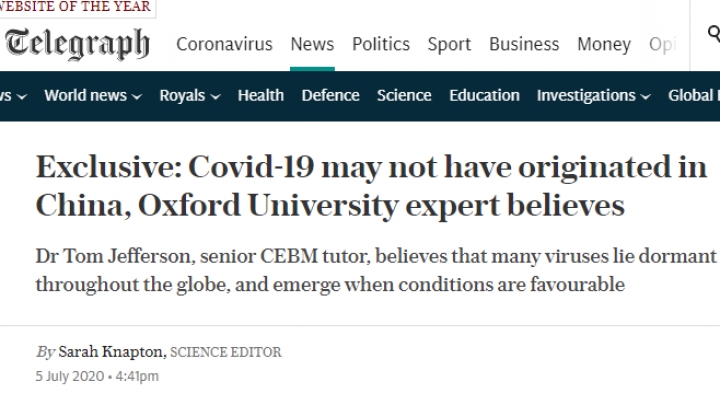The image size is (720, 405).
Task: Open the Money section
Action: 604,44
